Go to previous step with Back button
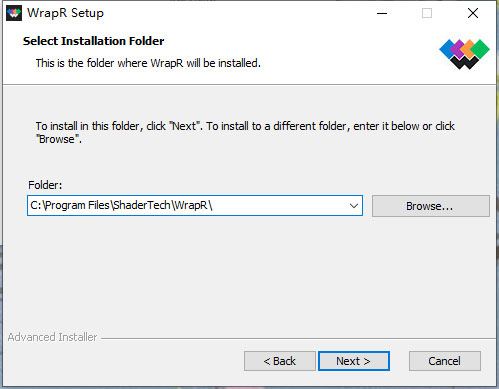Image resolution: width=499 pixels, height=389 pixels. click(x=280, y=361)
